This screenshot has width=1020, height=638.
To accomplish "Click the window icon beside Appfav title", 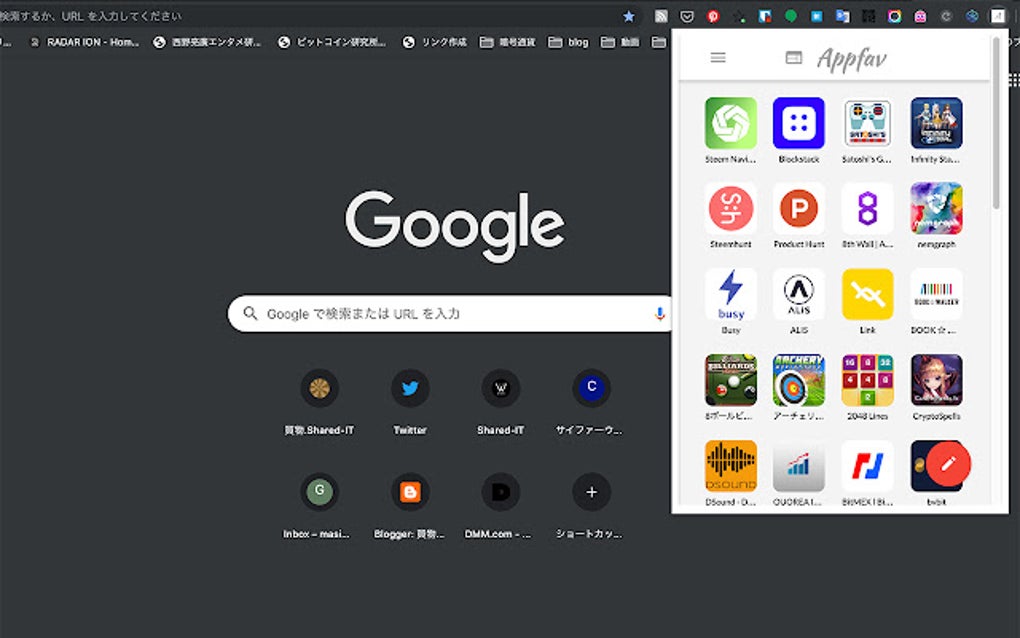I will pos(794,58).
